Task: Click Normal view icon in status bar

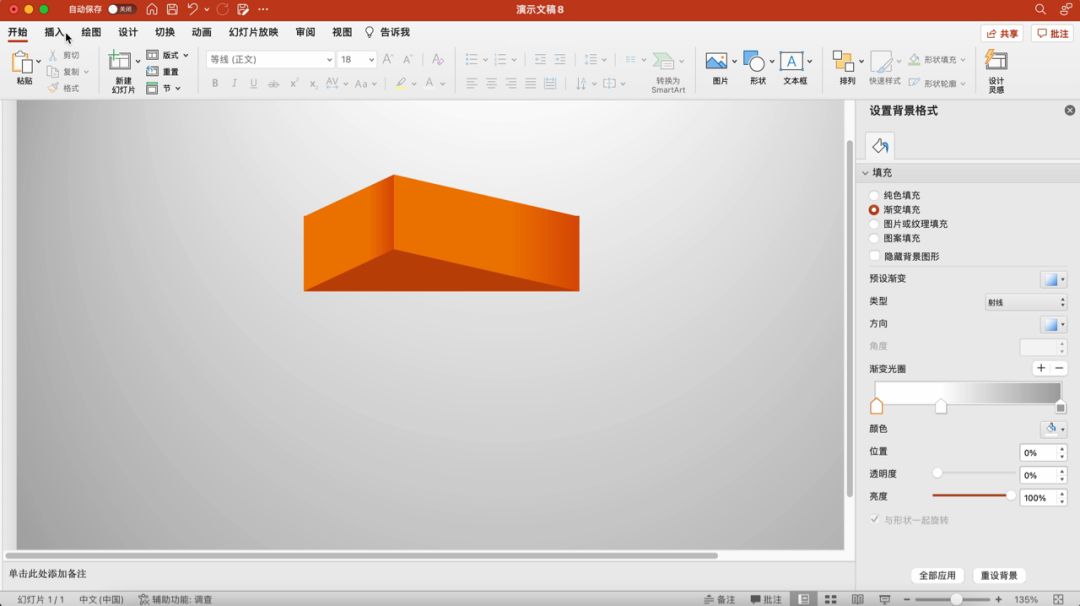Action: pos(803,599)
